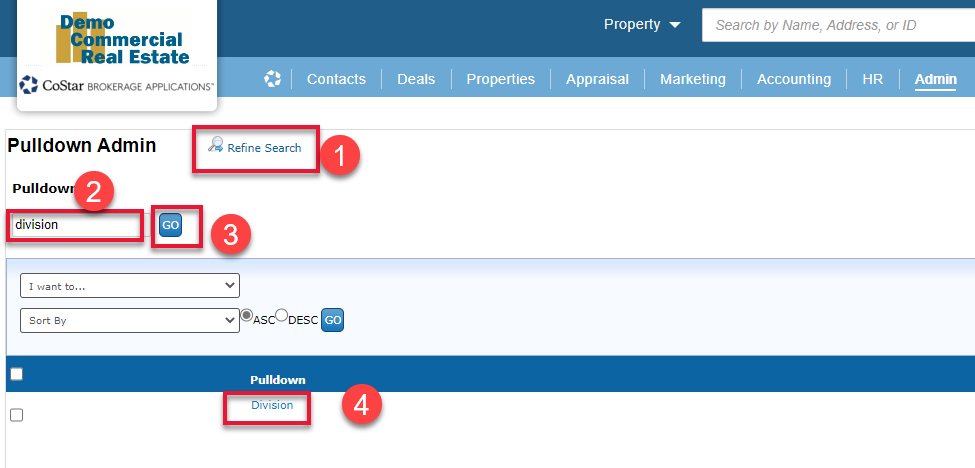Image resolution: width=975 pixels, height=468 pixels.
Task: Click the Pulldown name input field
Action: [x=78, y=225]
